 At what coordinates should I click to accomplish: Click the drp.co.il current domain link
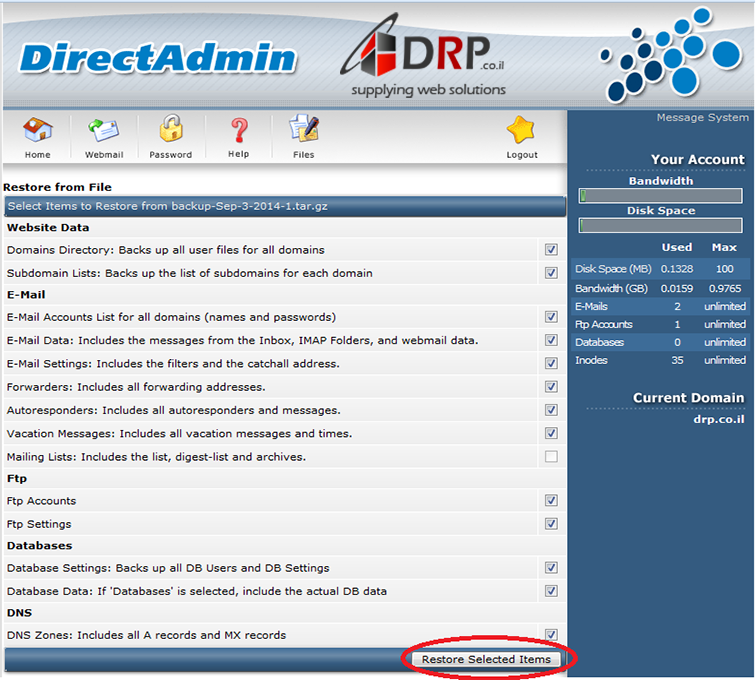(718, 420)
